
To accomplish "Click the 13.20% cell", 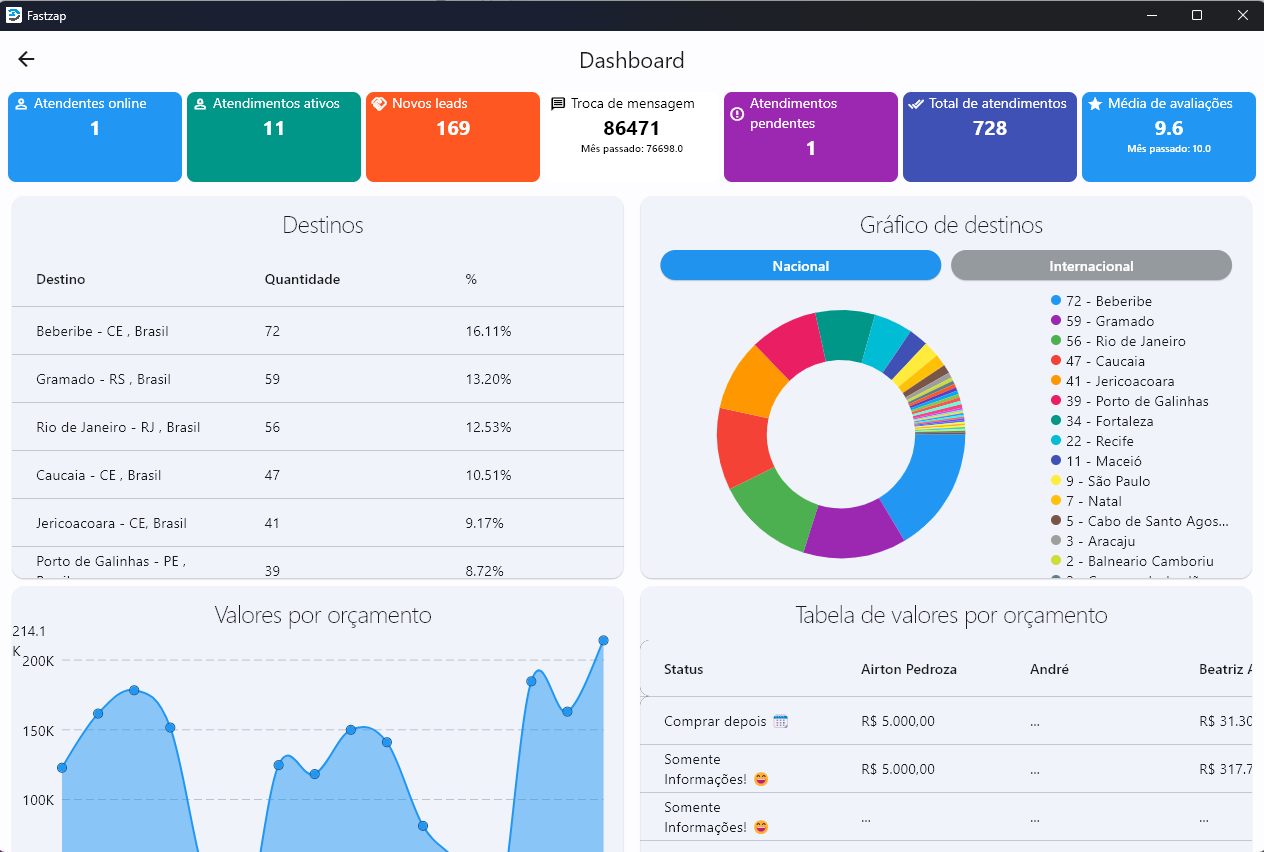I will click(489, 379).
